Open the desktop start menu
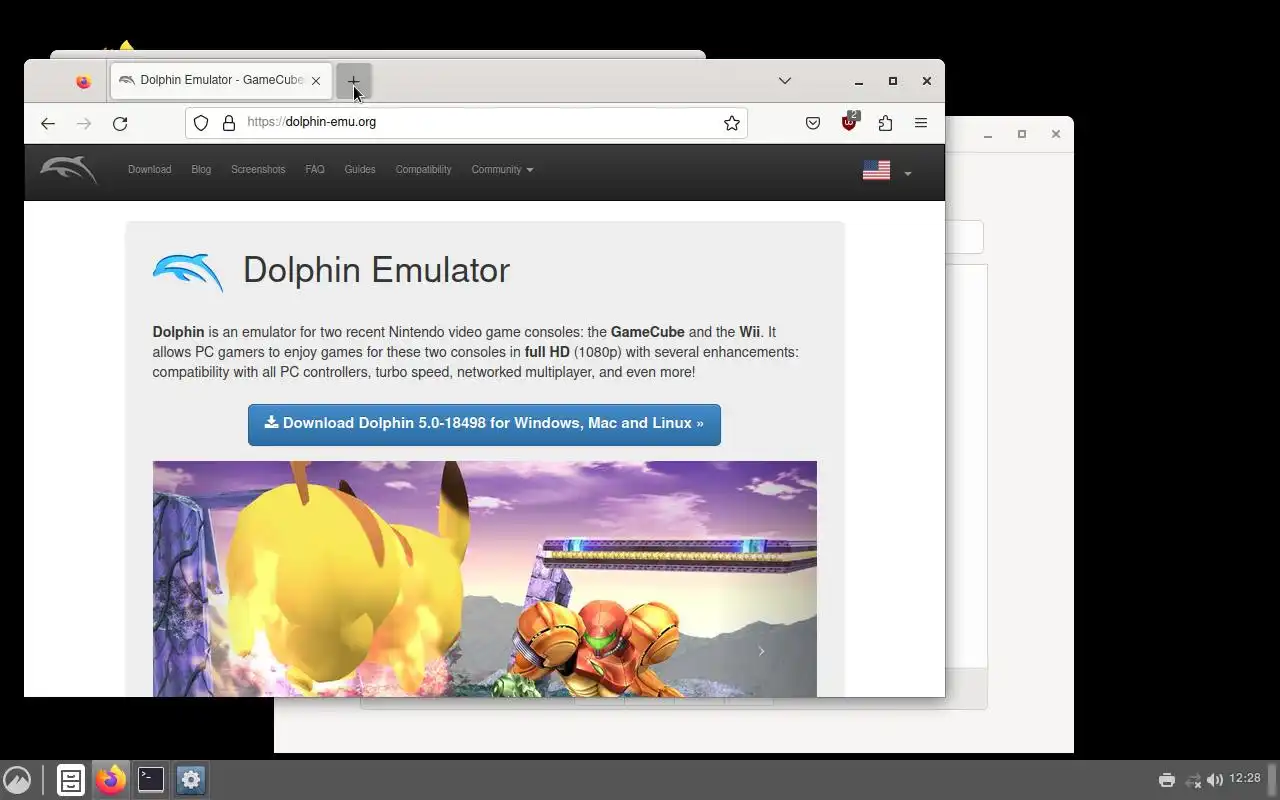1280x800 pixels. pyautogui.click(x=17, y=780)
